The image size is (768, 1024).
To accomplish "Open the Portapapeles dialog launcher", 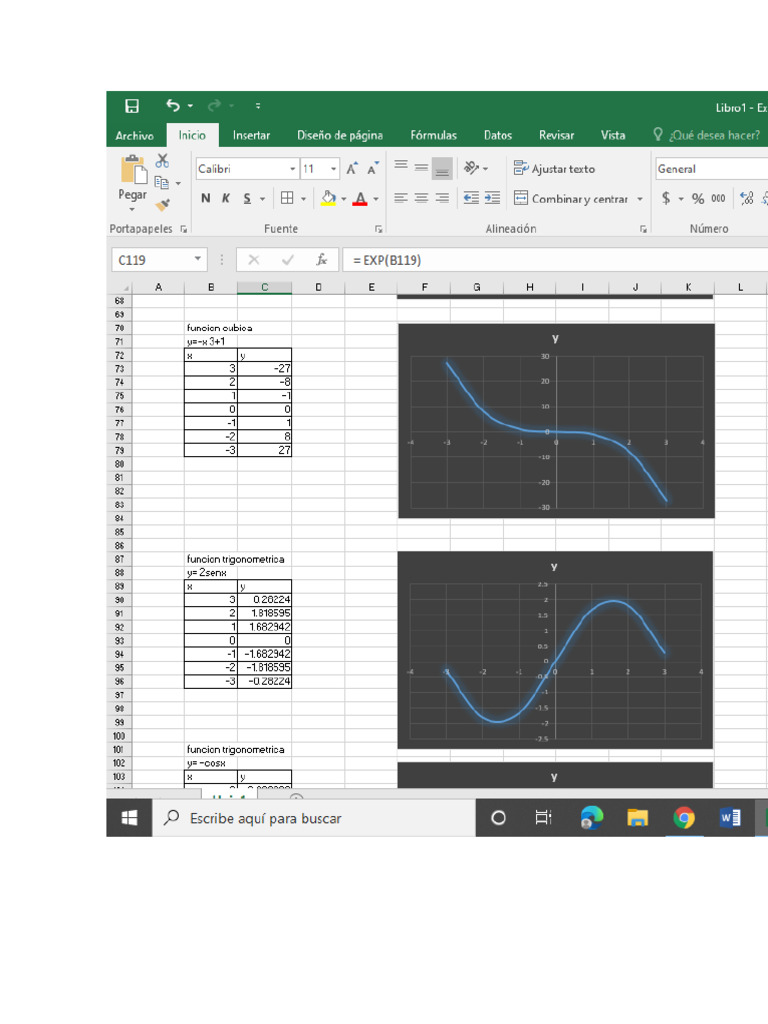I will click(184, 229).
